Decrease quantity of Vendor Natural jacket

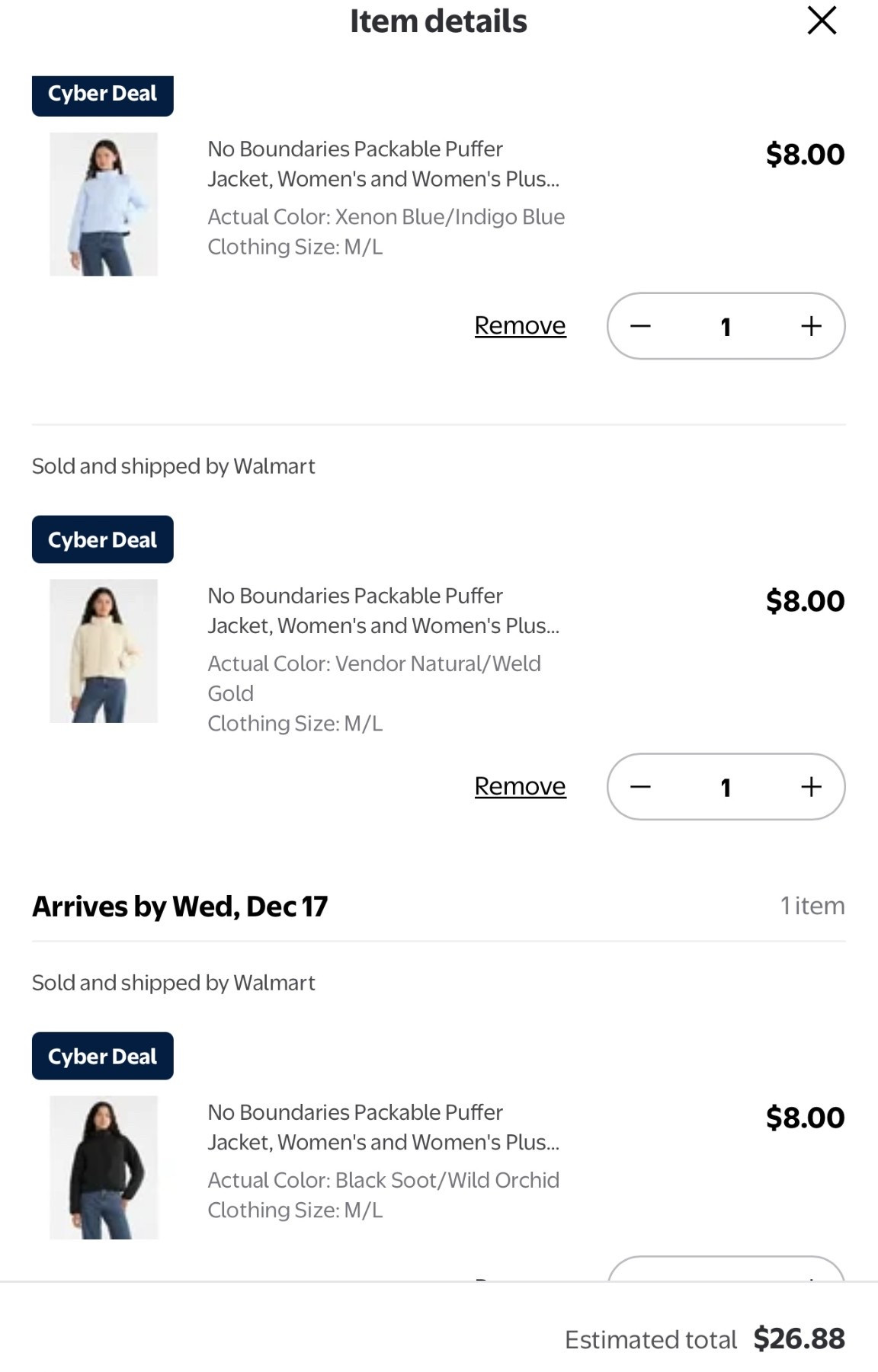[640, 787]
